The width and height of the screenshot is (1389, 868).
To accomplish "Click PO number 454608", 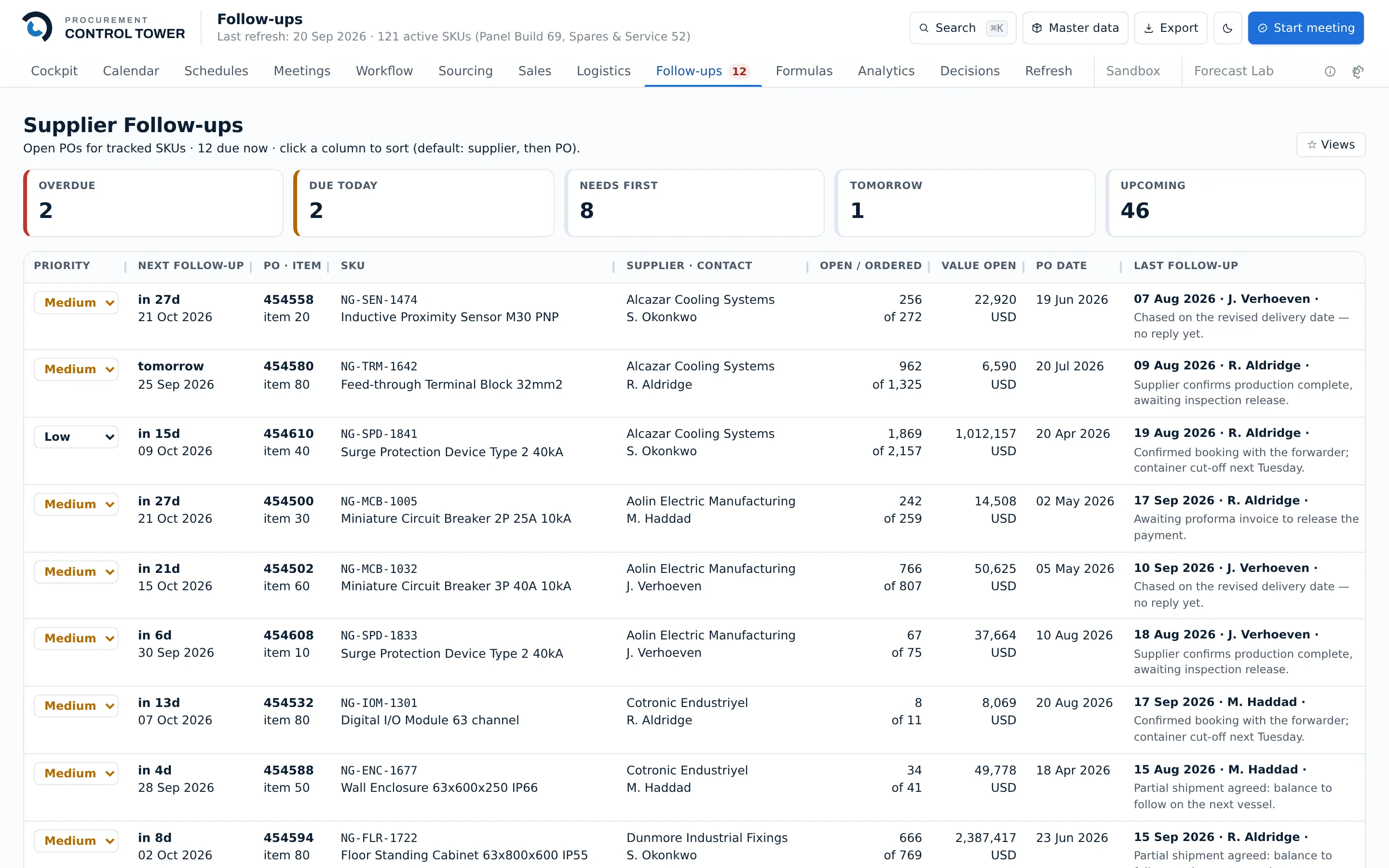I will 288,636.
